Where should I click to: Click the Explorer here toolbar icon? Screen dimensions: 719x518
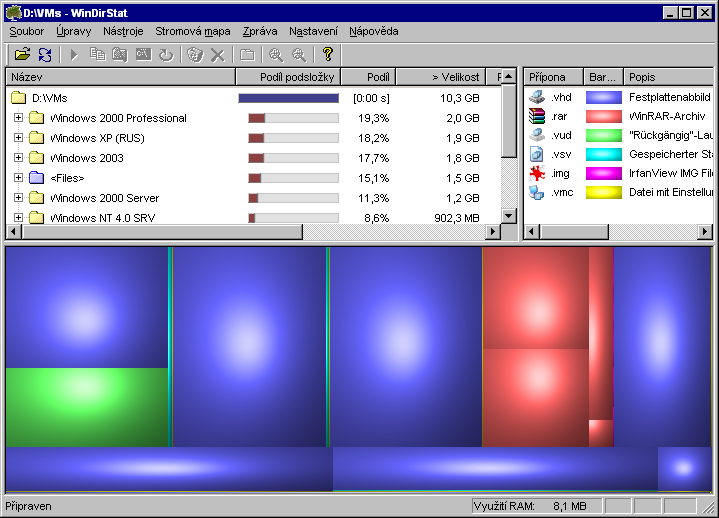pos(120,55)
